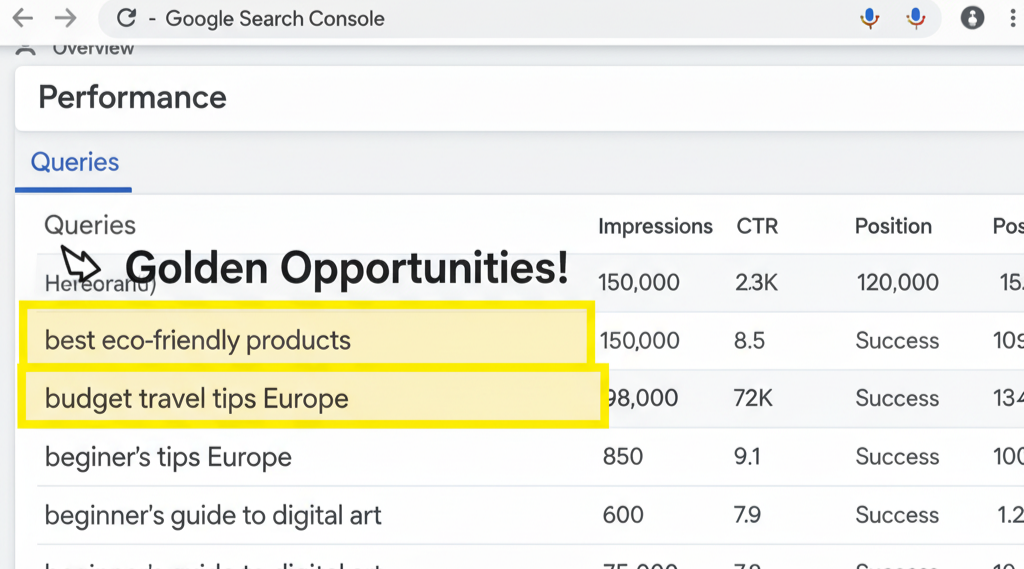Open the account profile icon
Screen dimensions: 1024x569
point(972,18)
